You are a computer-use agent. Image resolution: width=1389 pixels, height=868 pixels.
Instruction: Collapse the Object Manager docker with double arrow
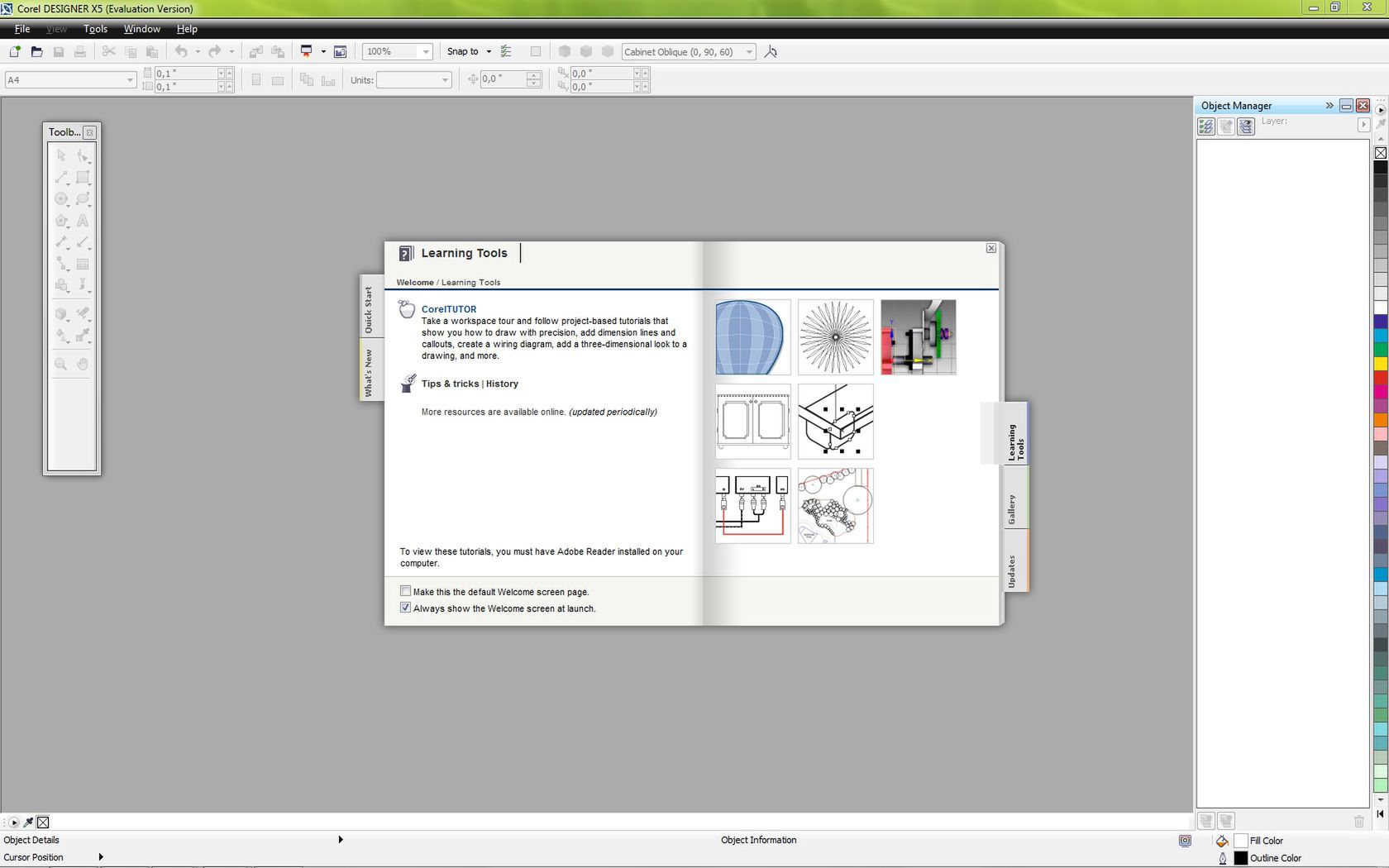tap(1329, 105)
